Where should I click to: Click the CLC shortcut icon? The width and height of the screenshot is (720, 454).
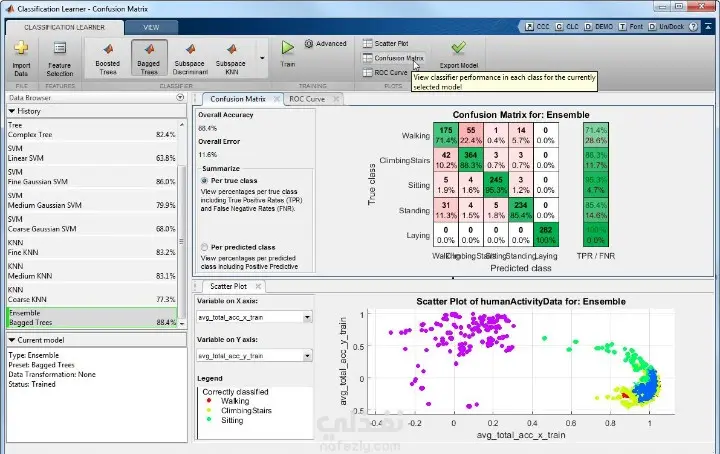coord(559,27)
